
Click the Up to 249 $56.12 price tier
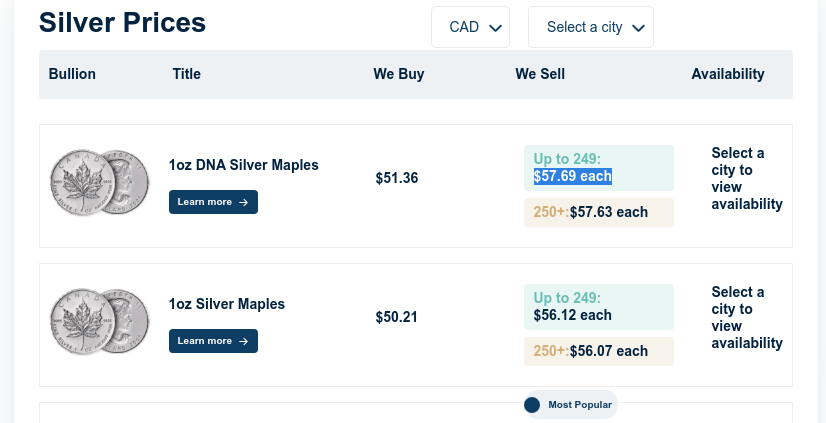599,307
